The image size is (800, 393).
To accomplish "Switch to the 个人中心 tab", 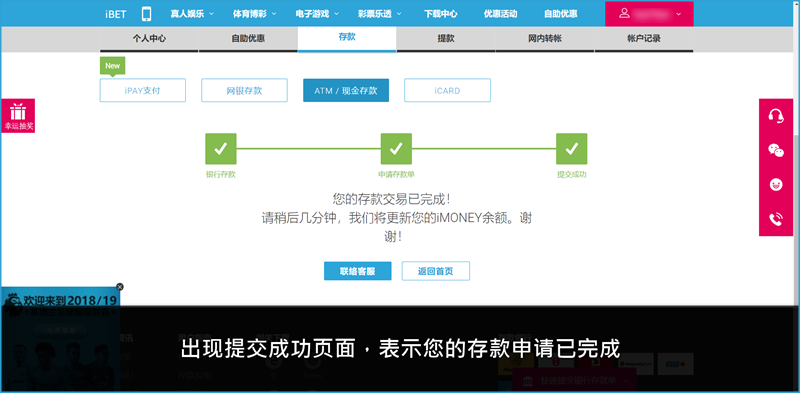I will click(149, 39).
